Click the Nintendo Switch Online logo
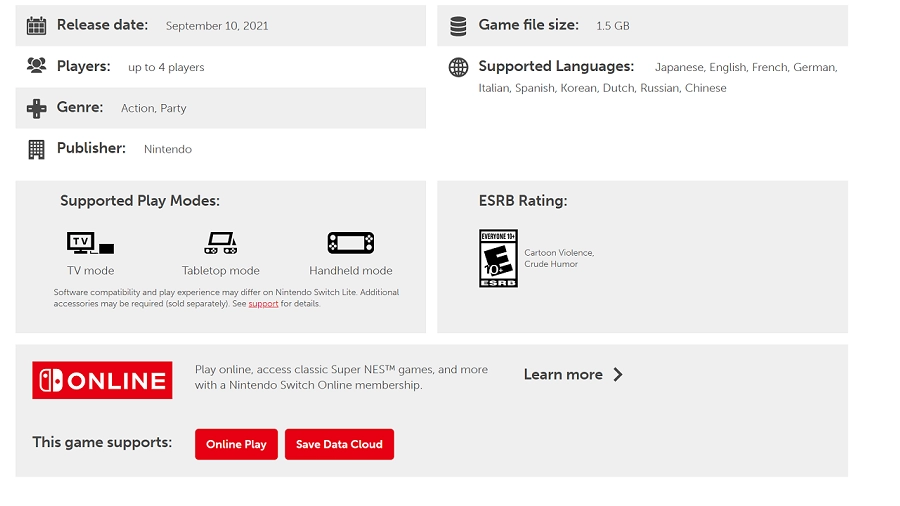Screen dimensions: 900x506 pyautogui.click(x=102, y=380)
